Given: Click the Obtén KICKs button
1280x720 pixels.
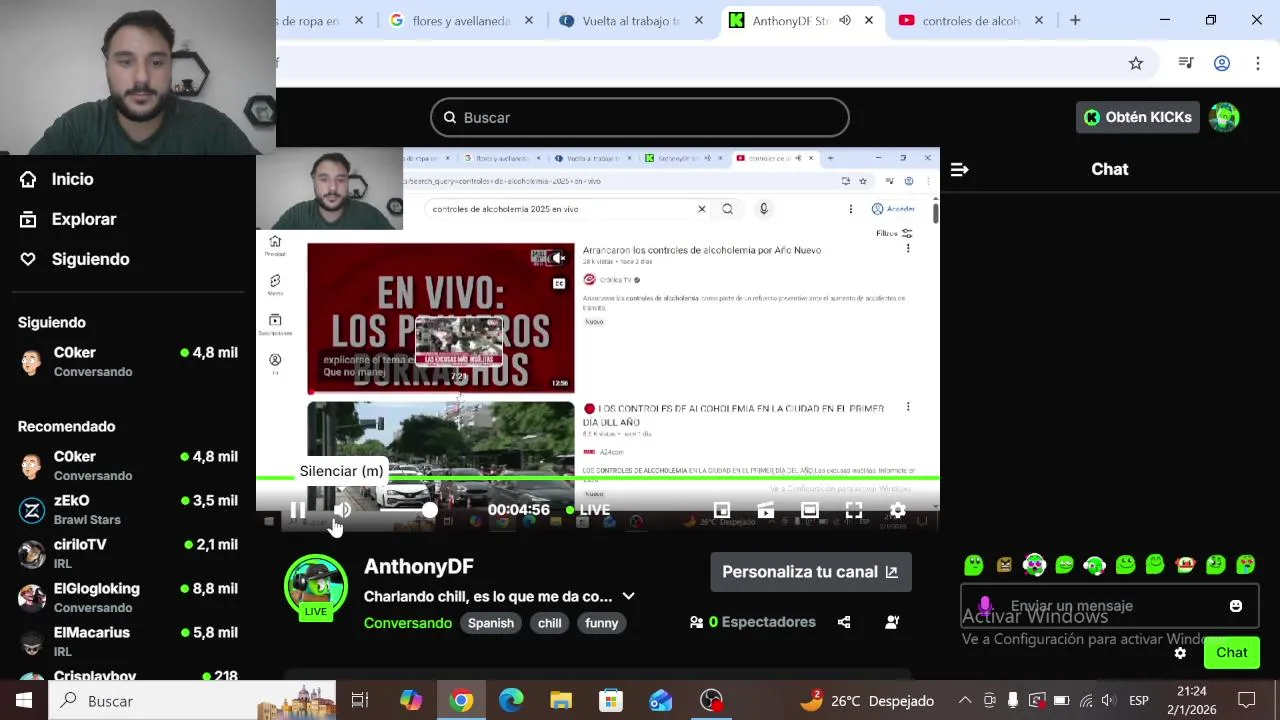Looking at the screenshot, I should [1138, 117].
